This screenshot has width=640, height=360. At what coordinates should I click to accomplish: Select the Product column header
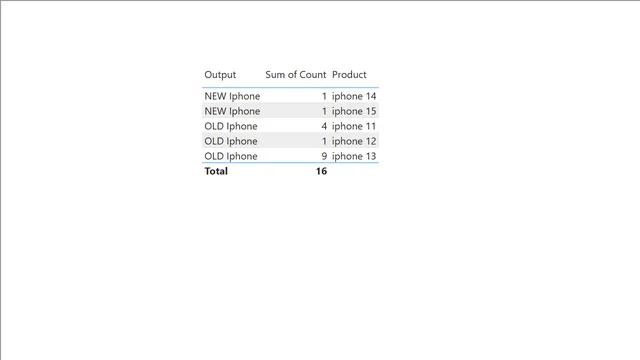click(x=349, y=75)
